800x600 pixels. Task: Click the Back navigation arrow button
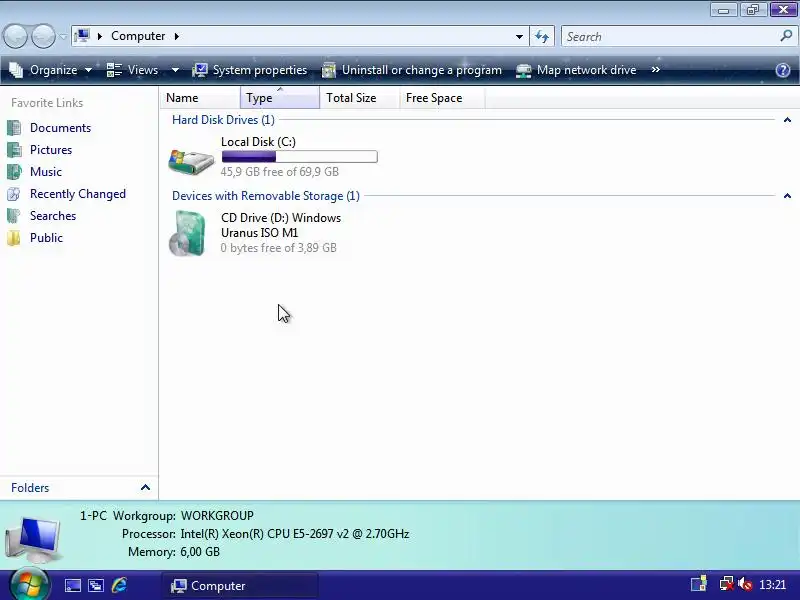15,36
